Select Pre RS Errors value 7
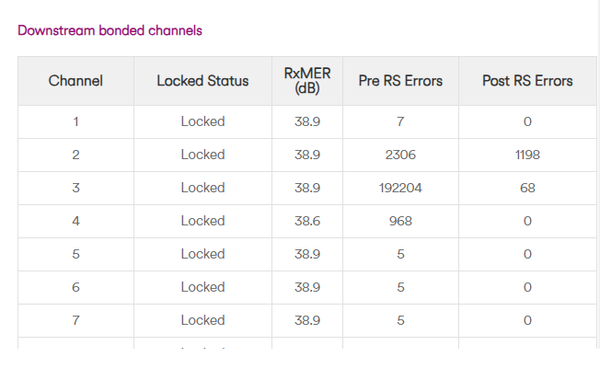This screenshot has height=368, width=600. [x=401, y=122]
